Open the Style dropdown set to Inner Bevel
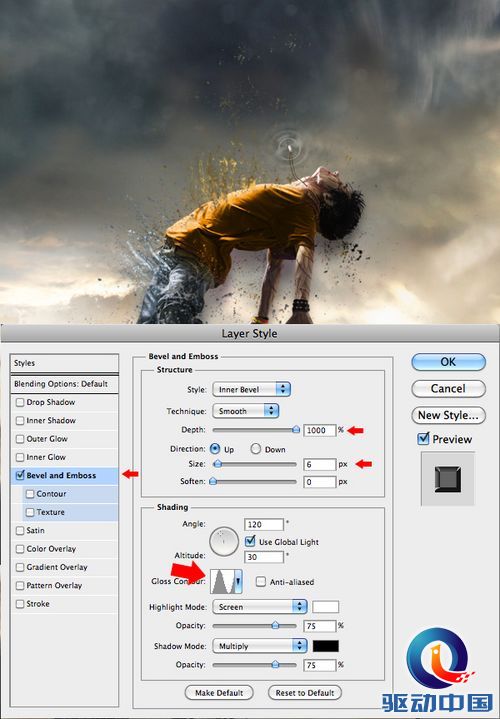This screenshot has height=719, width=500. (251, 389)
